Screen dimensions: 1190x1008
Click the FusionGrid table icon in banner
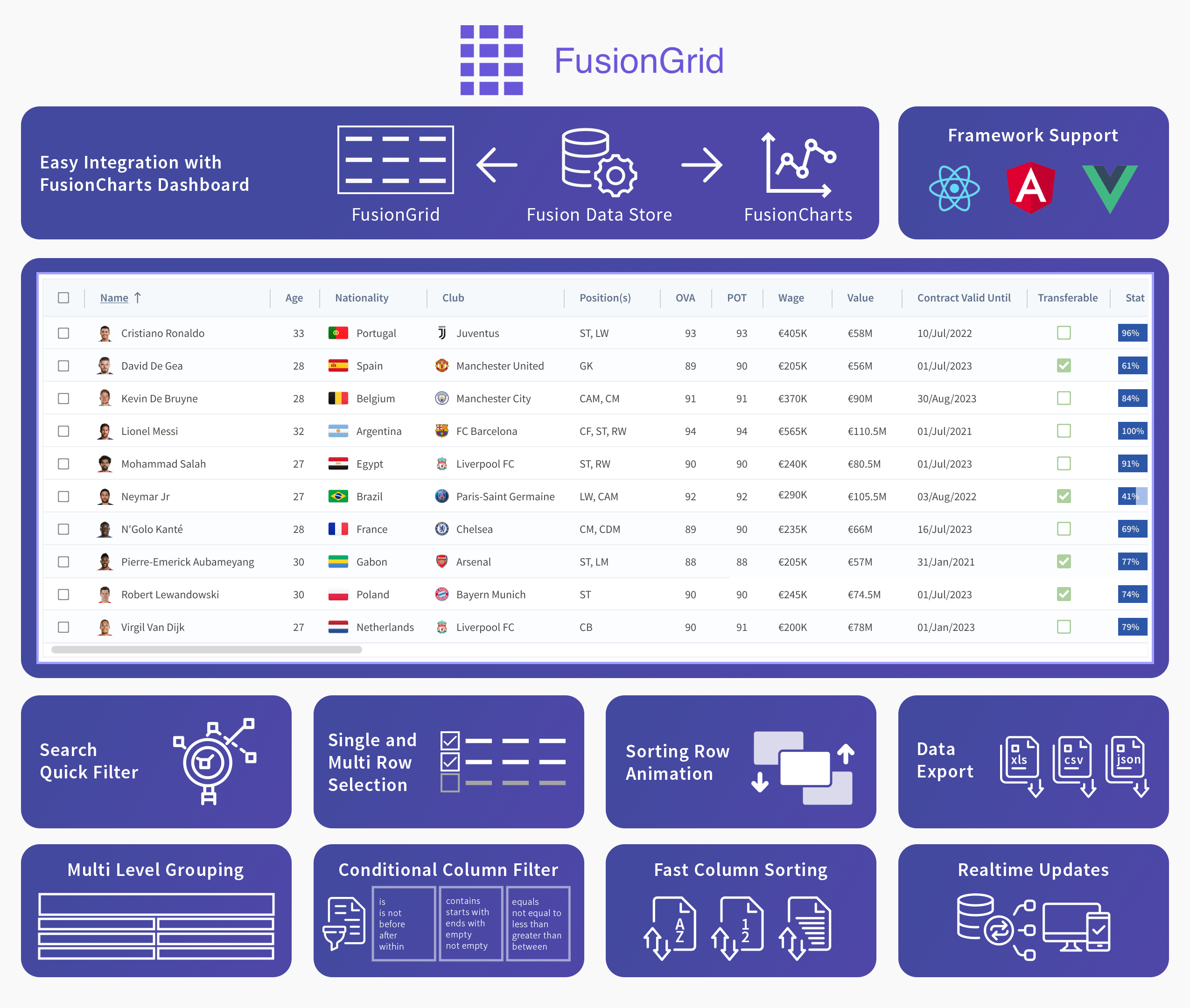click(x=395, y=160)
